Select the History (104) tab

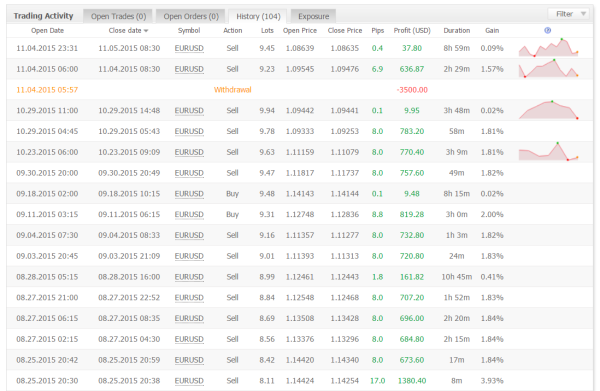[258, 16]
